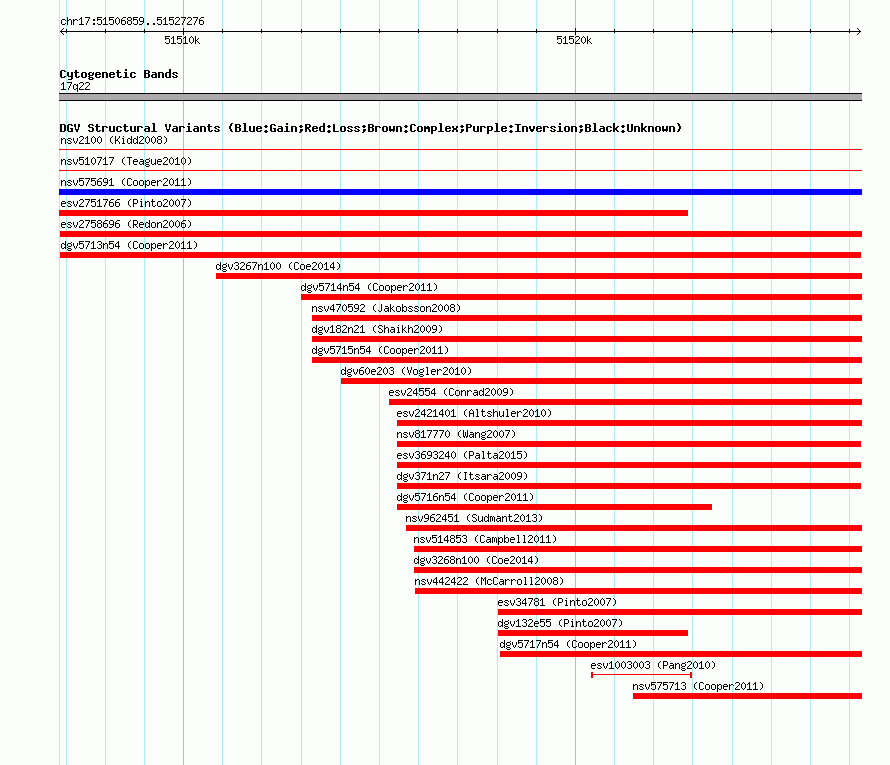Screen dimensions: 890x765
Task: Open the nsv575691 (Cooper2011) label
Action: tap(126, 182)
